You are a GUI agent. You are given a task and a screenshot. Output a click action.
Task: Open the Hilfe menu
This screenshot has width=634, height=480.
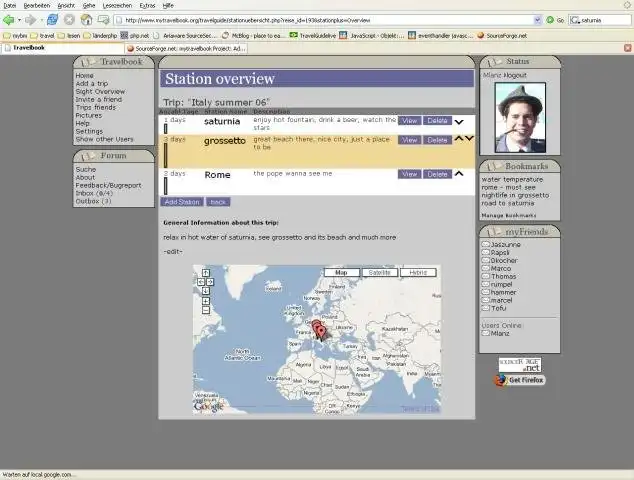[x=168, y=6]
